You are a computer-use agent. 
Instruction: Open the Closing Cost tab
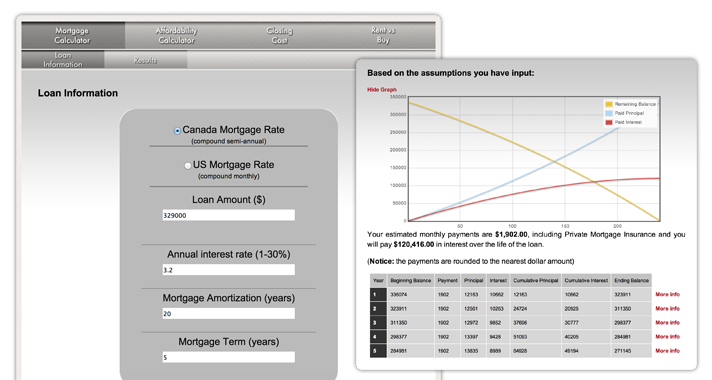(x=279, y=35)
